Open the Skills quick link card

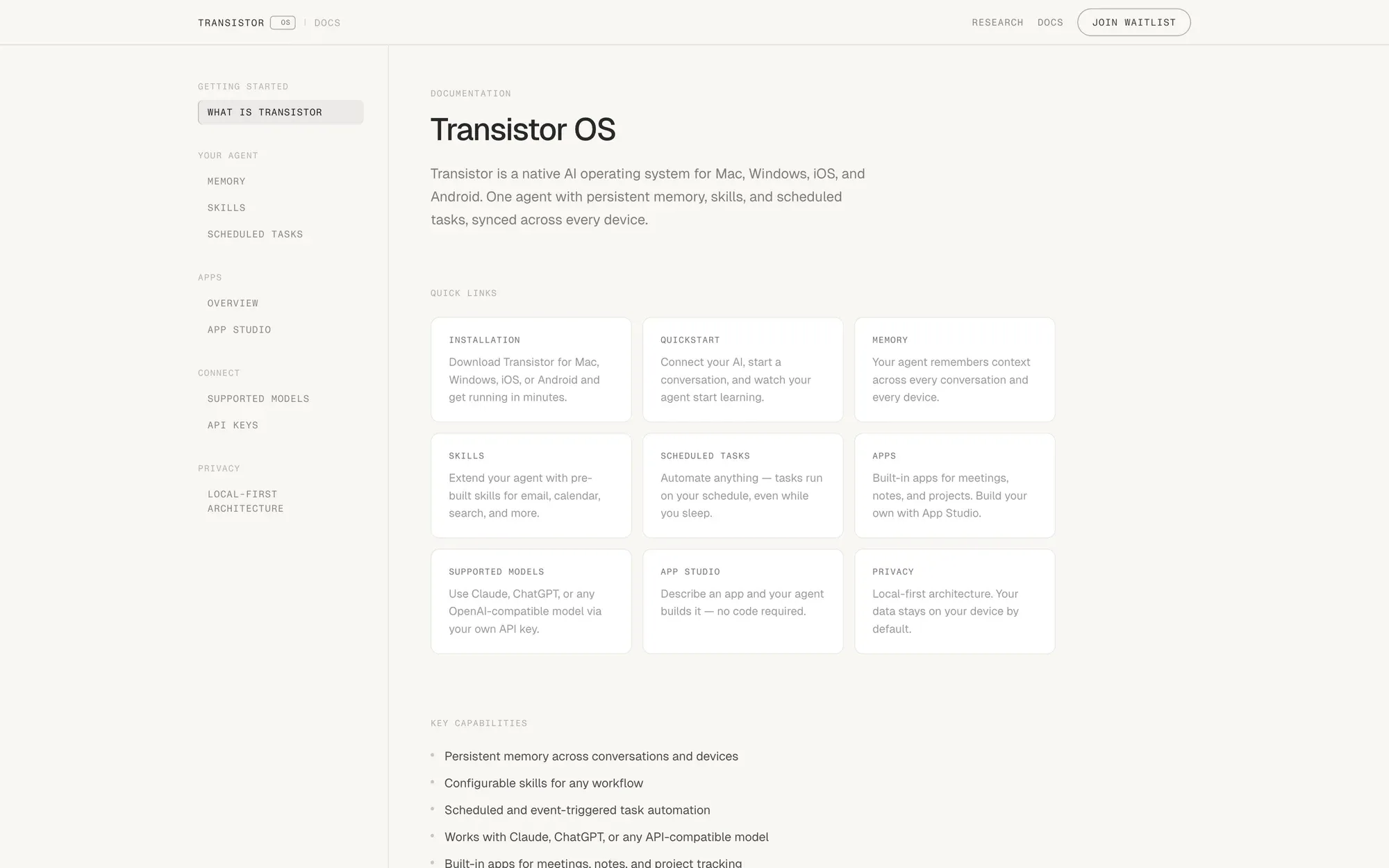pyautogui.click(x=531, y=485)
